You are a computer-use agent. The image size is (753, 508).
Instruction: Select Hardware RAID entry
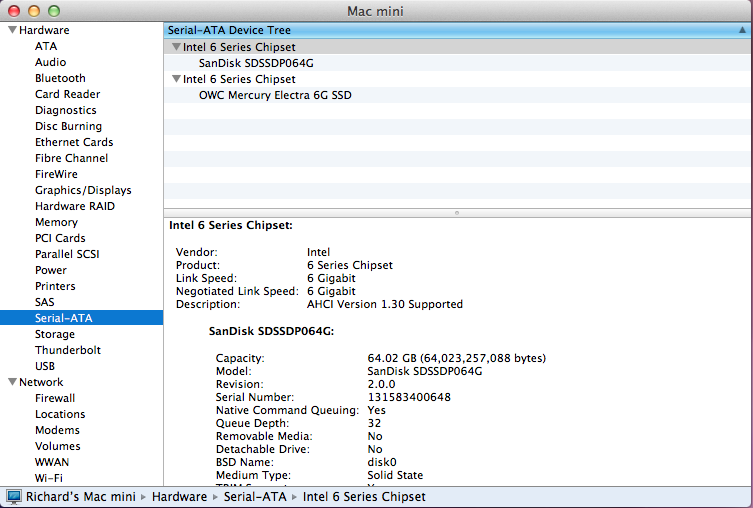74,206
